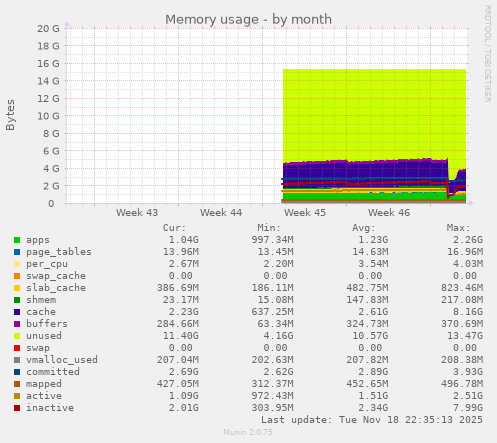Click the 'vmalloc_used' legend label
Viewport: 497px width, 443px height.
click(x=62, y=360)
